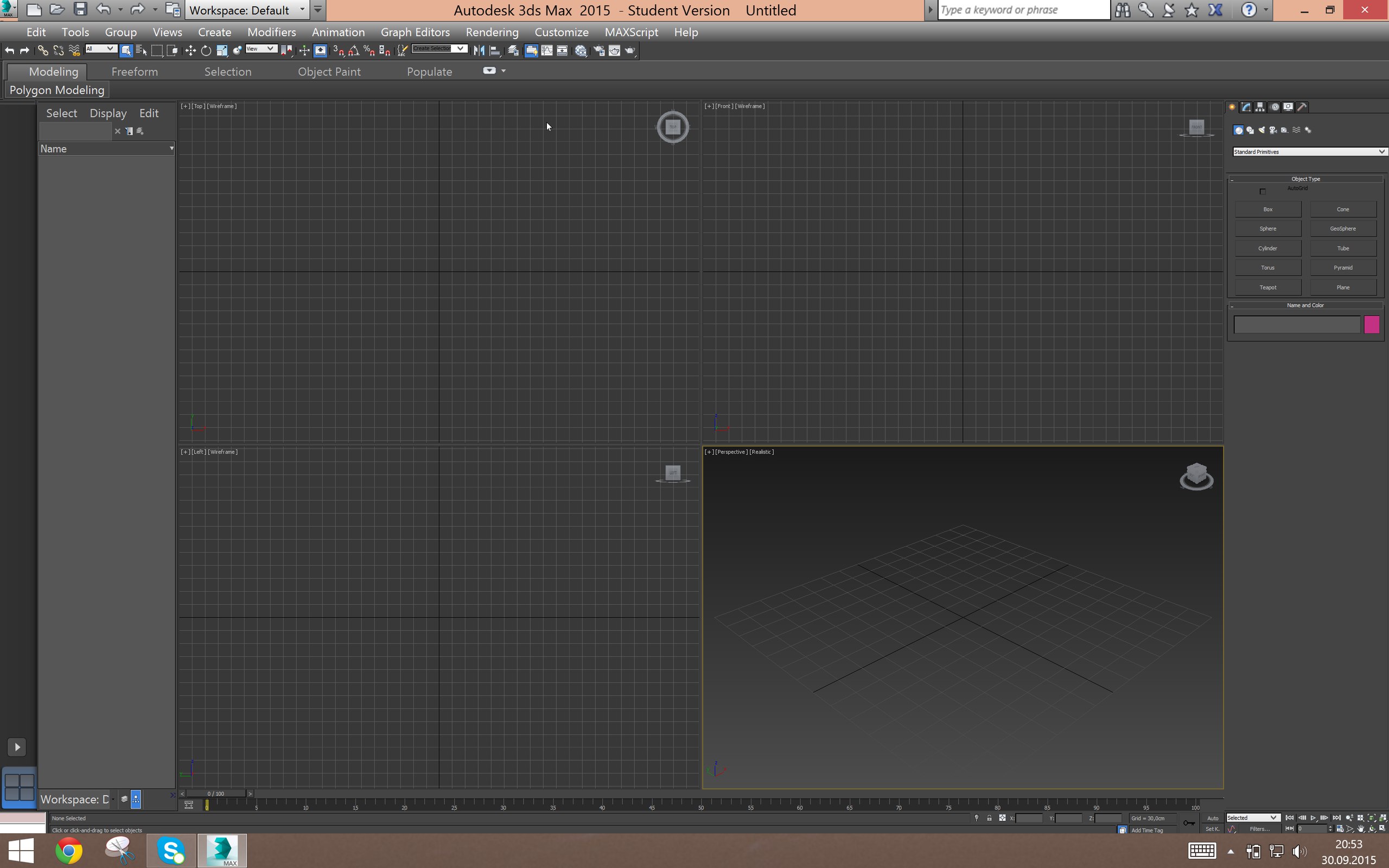Select the Shapes category icon

(x=1250, y=130)
